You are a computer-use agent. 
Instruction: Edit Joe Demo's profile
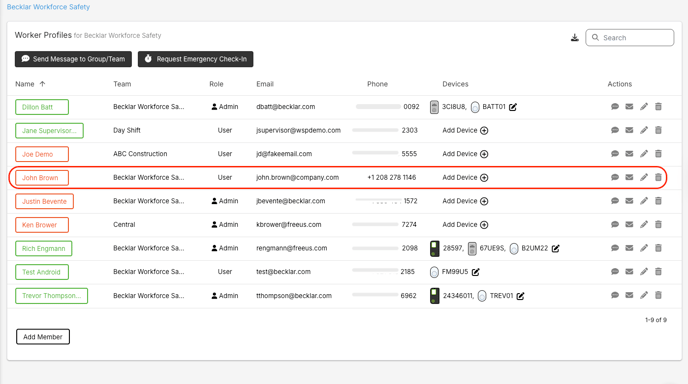(x=644, y=154)
